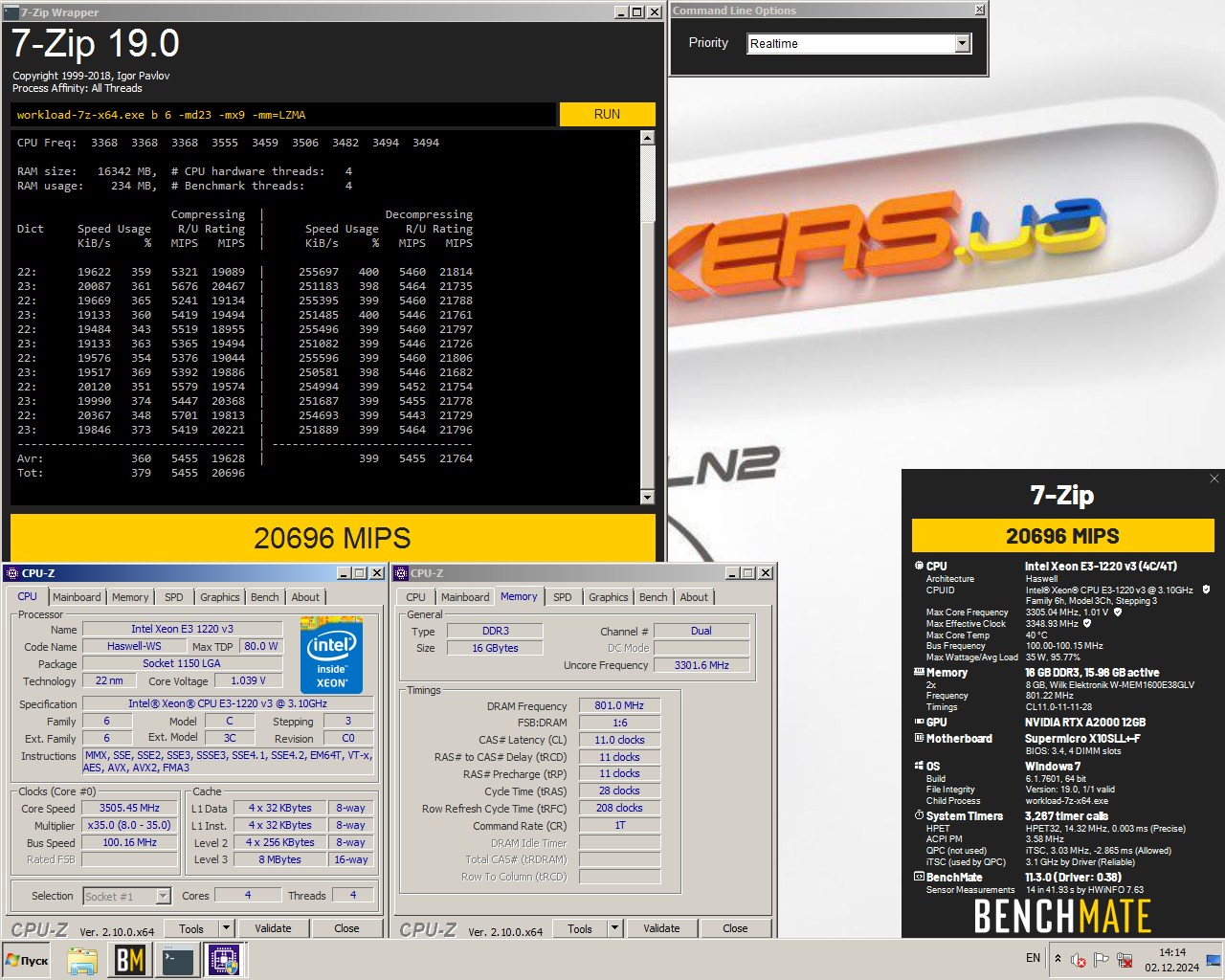
Task: Click the 20696 MIPS banner in BenchMate panel
Action: (1062, 536)
